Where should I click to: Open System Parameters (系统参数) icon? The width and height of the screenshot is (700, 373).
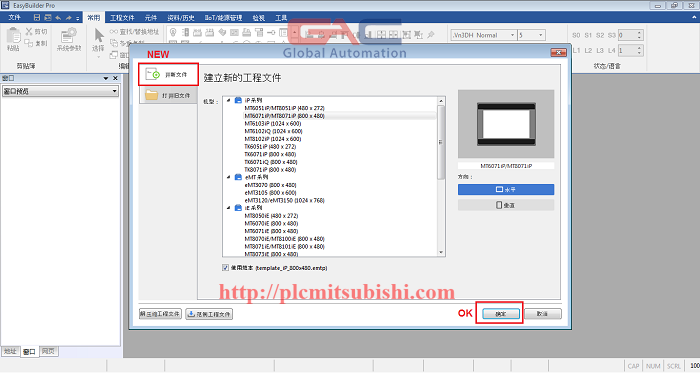tap(69, 36)
